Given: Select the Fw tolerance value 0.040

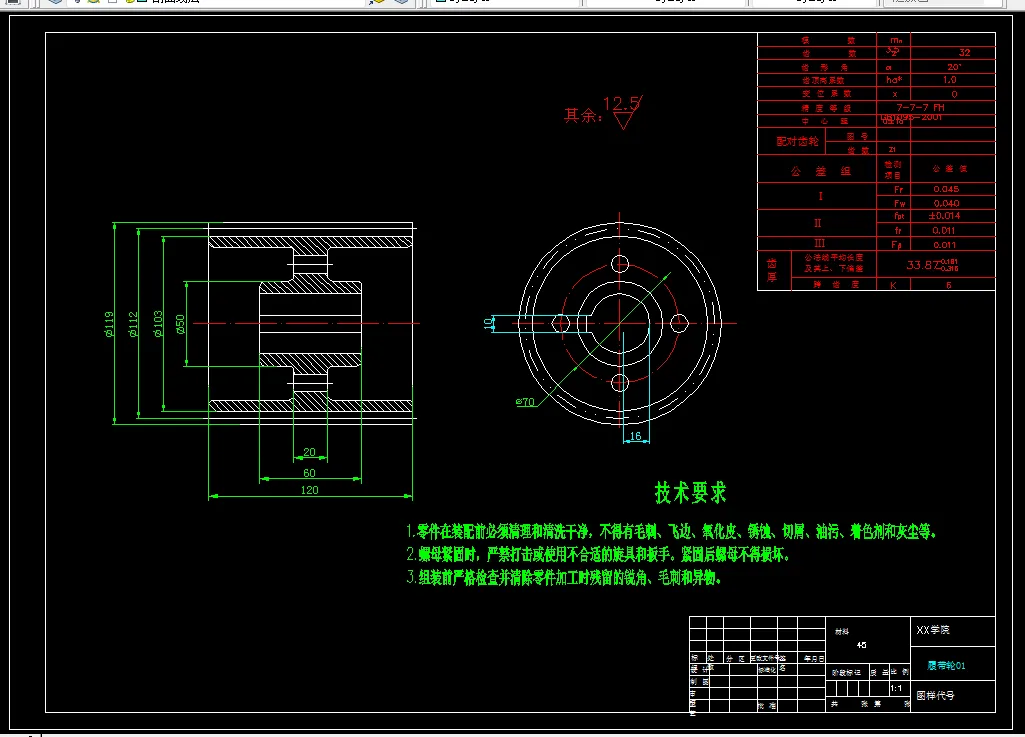Looking at the screenshot, I should coord(946,203).
